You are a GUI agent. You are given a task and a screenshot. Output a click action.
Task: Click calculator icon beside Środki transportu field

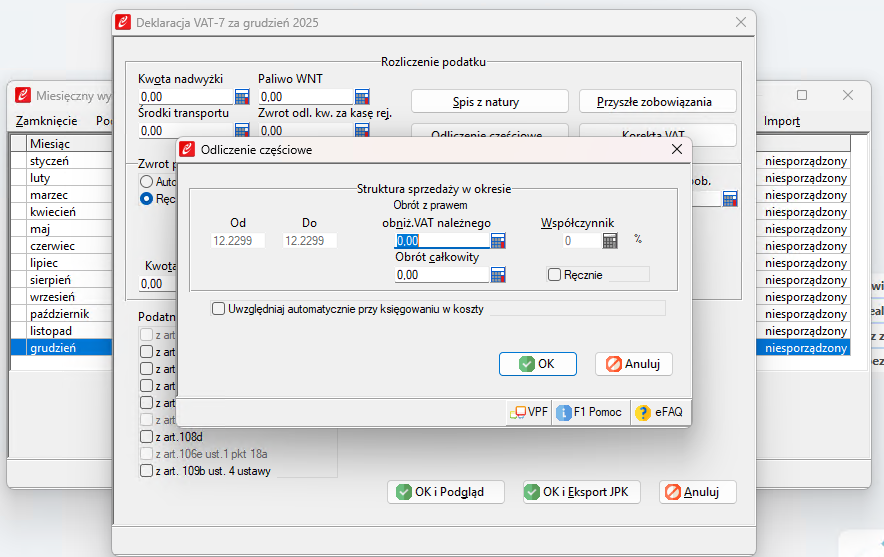pyautogui.click(x=242, y=131)
